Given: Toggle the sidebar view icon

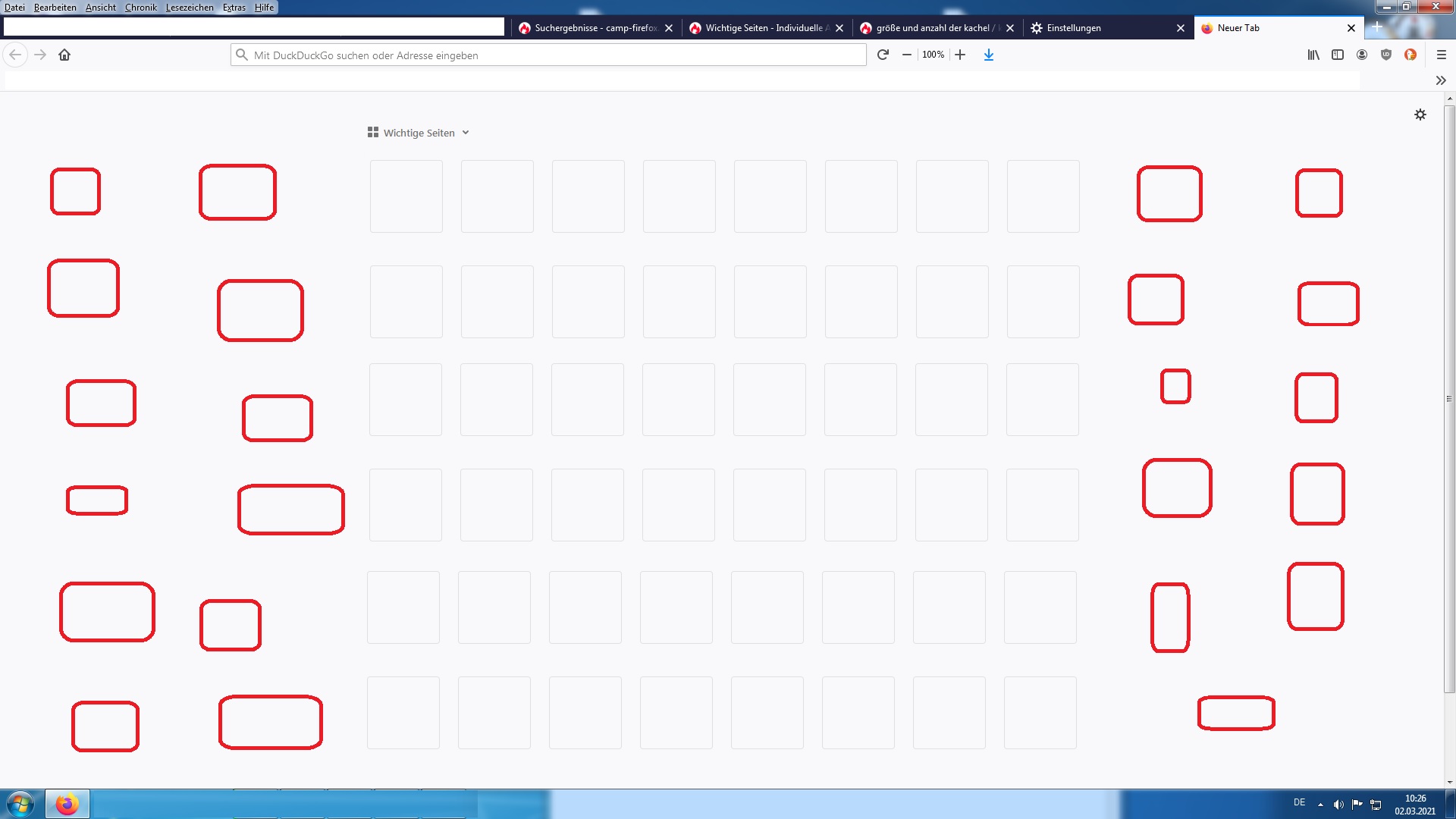Looking at the screenshot, I should pos(1338,55).
